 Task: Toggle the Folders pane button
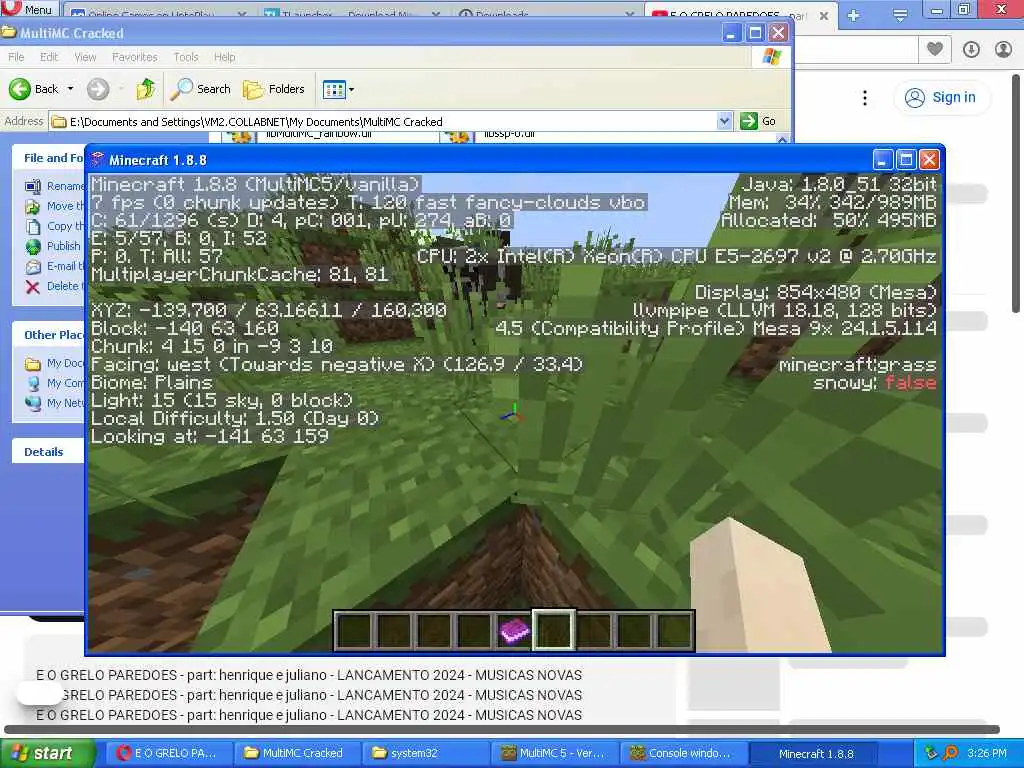(274, 89)
